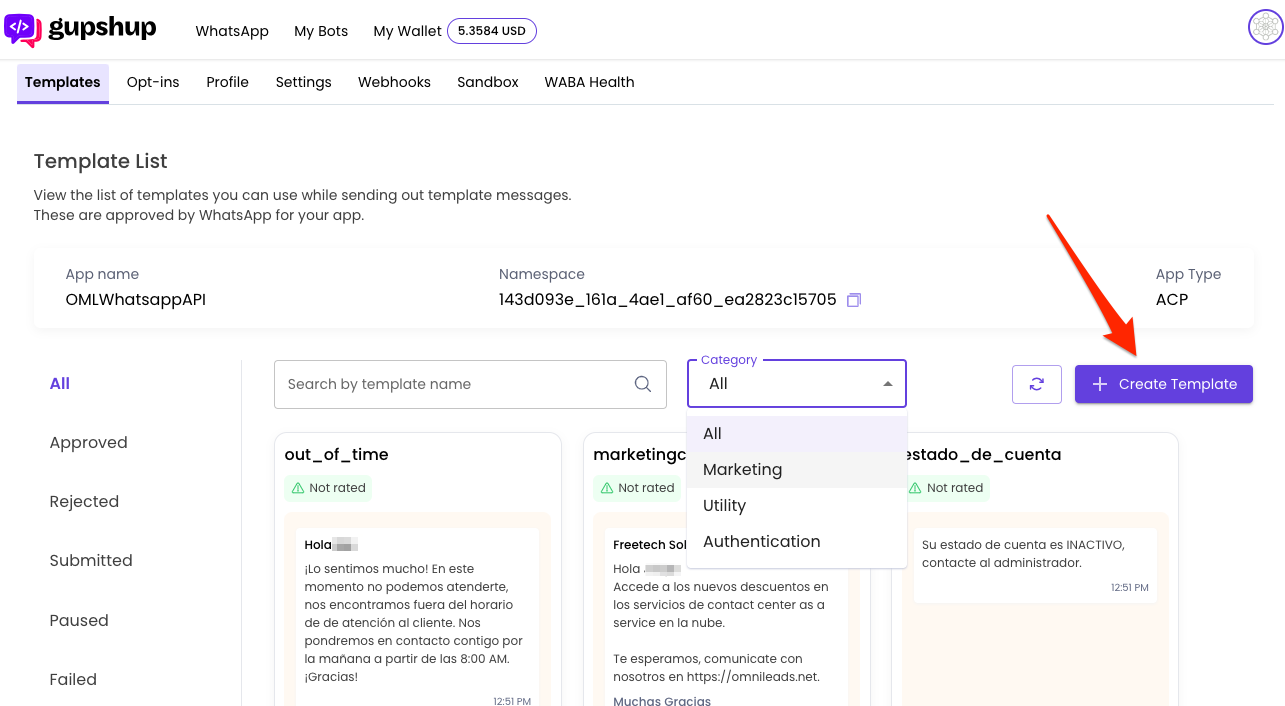Show Rejected templates in sidebar

tap(84, 502)
